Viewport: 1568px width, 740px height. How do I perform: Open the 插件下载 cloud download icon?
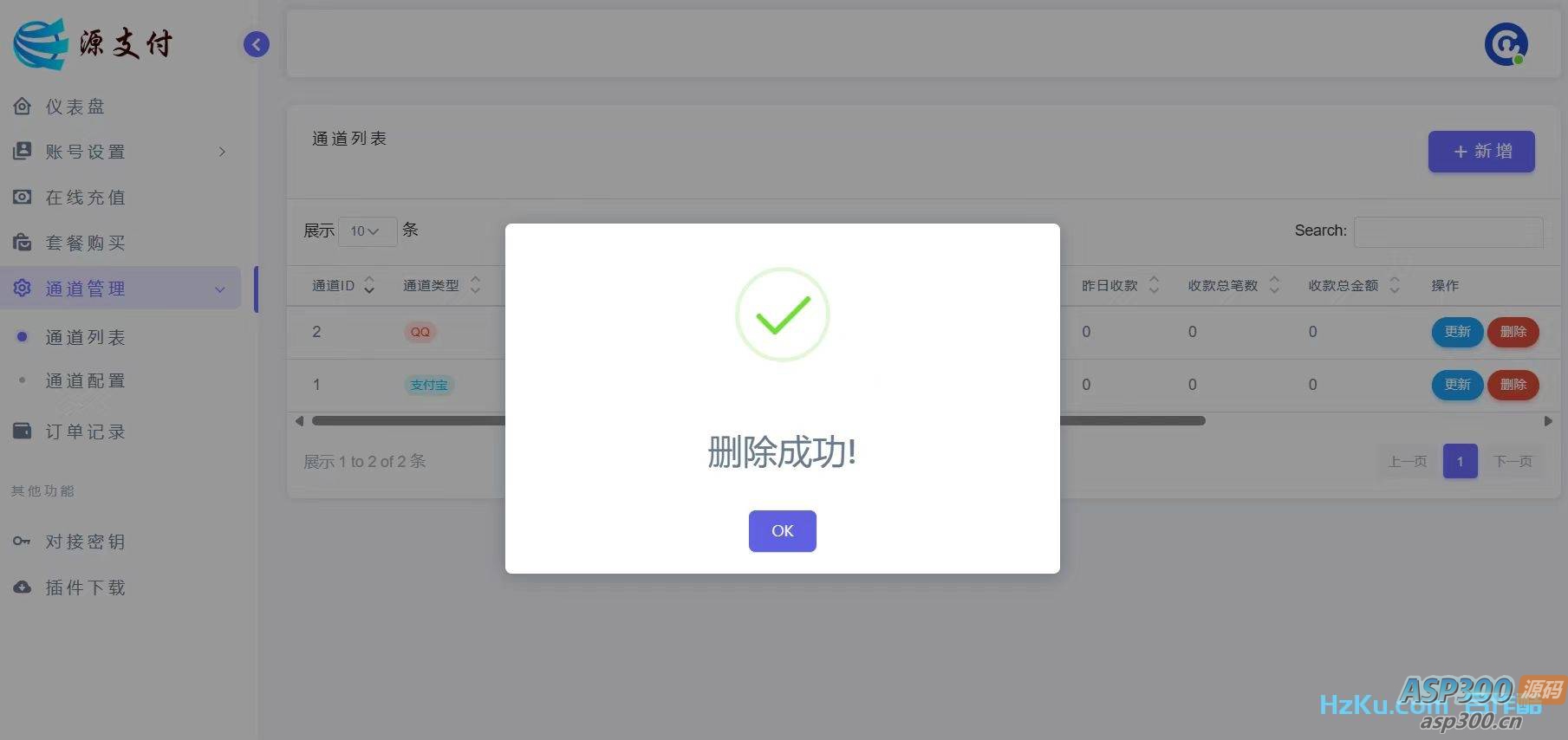coord(23,587)
